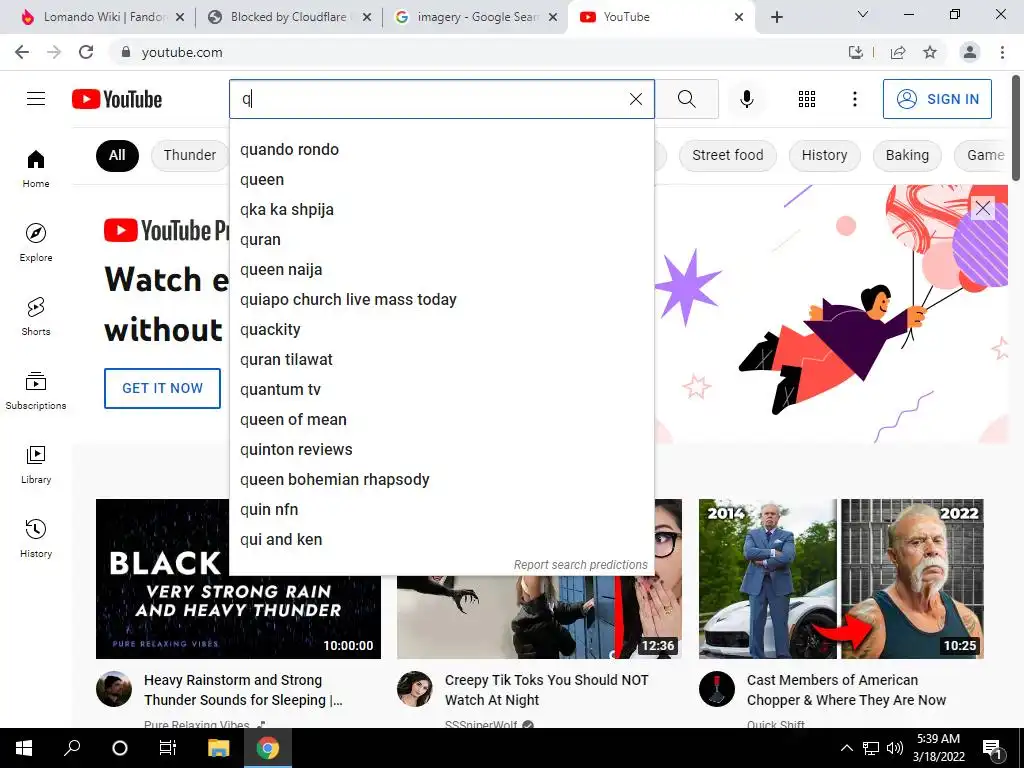Viewport: 1024px width, 768px height.
Task: Dismiss the YouTube Premium banner
Action: (x=982, y=208)
